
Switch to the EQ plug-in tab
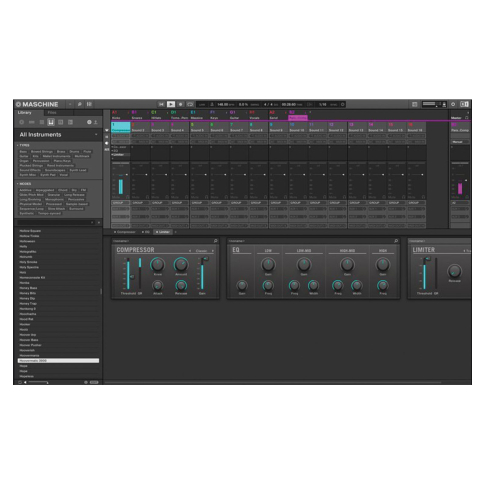point(146,232)
